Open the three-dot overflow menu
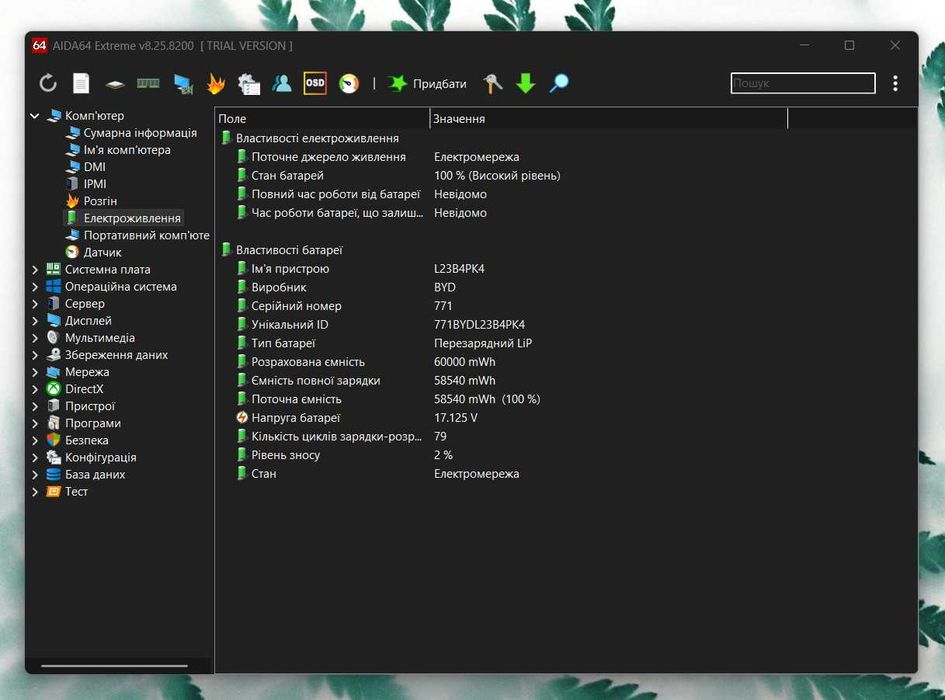945x700 pixels. pyautogui.click(x=896, y=83)
